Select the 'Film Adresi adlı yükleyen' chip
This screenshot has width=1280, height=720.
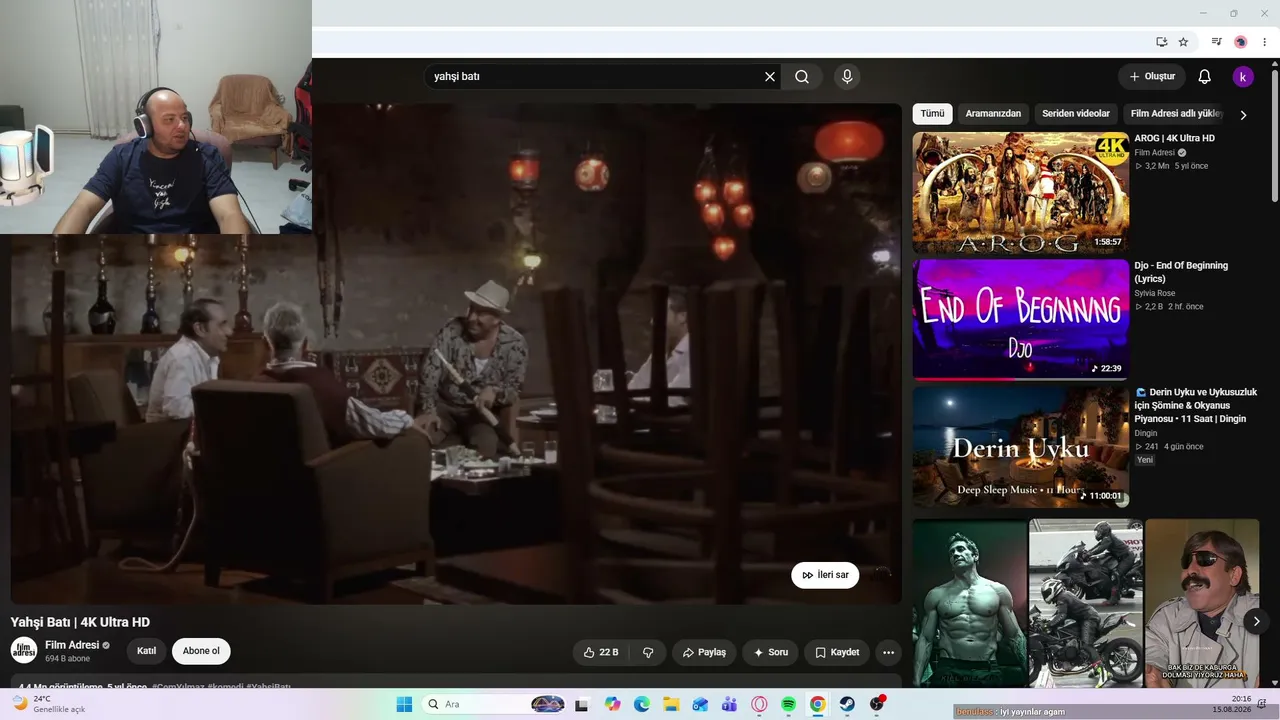tap(1177, 114)
